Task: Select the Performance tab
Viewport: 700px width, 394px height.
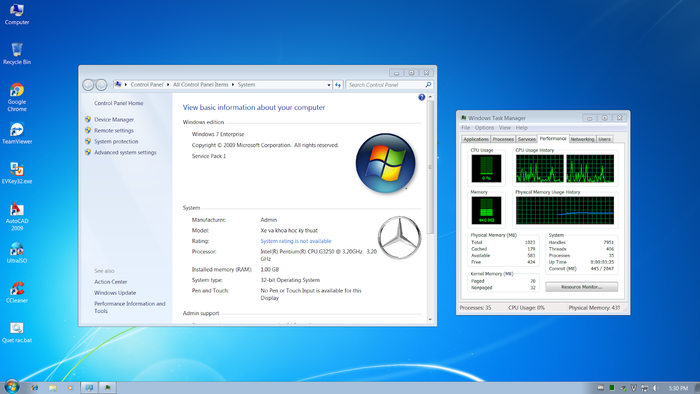Action: coord(553,138)
